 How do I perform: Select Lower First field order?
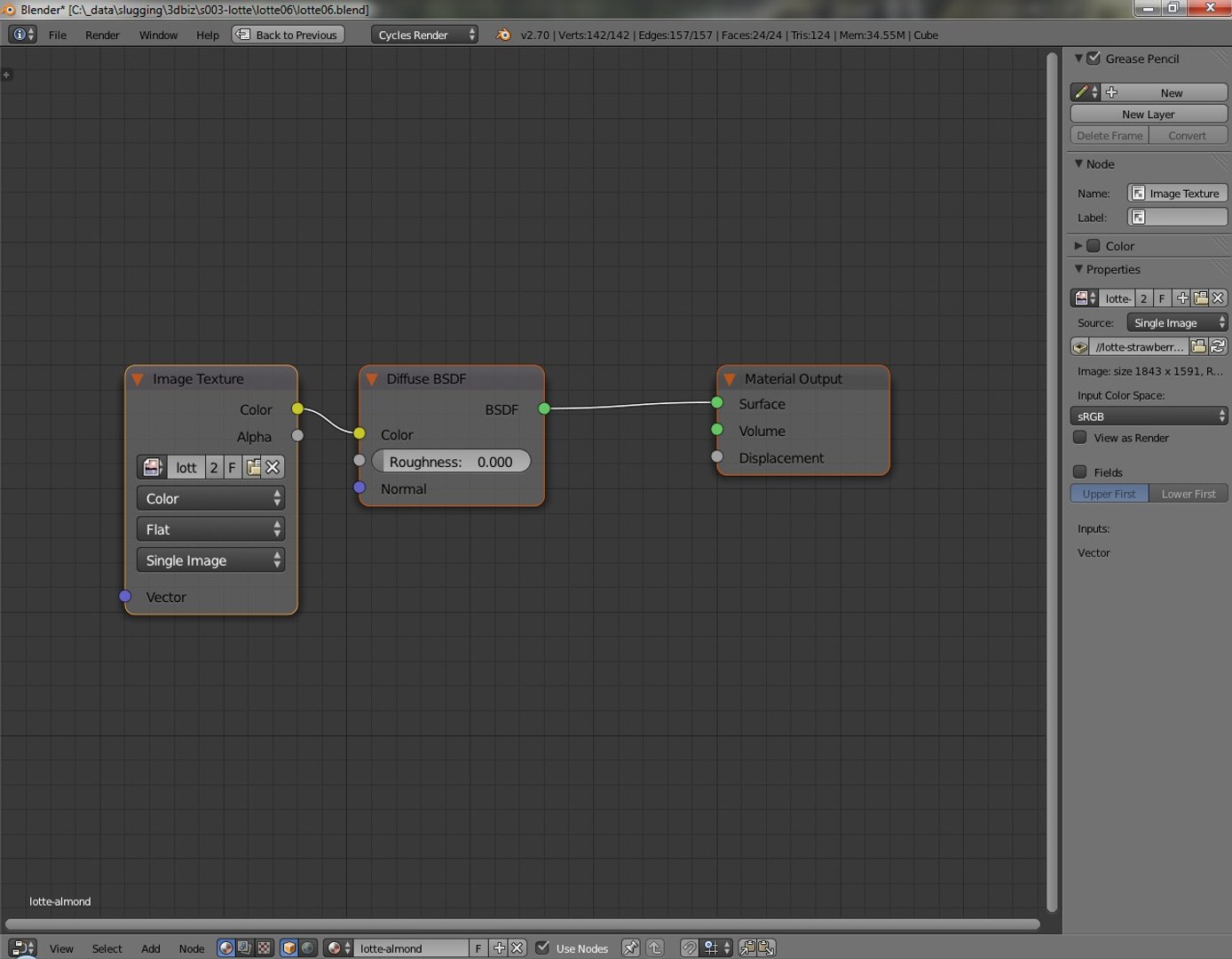tap(1189, 494)
